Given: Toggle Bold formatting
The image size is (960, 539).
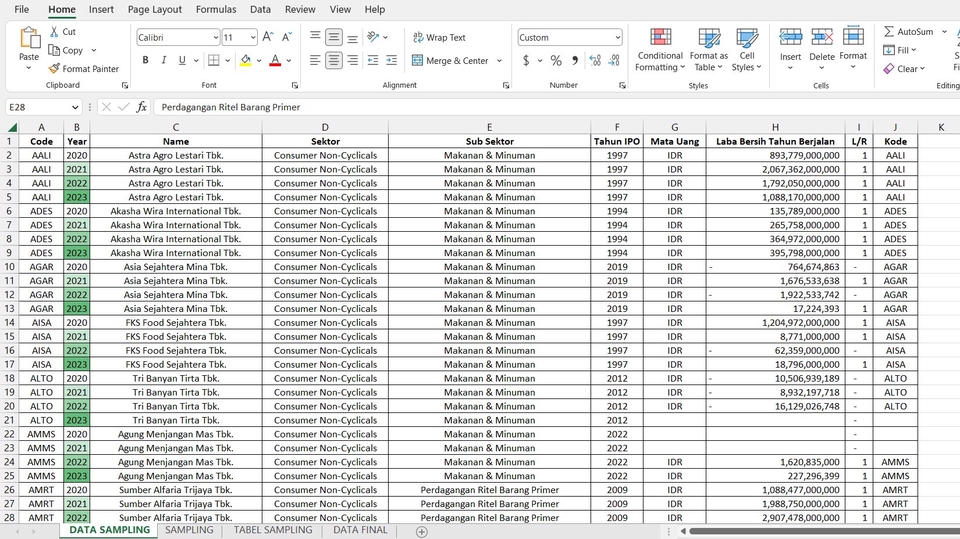Looking at the screenshot, I should 145,60.
